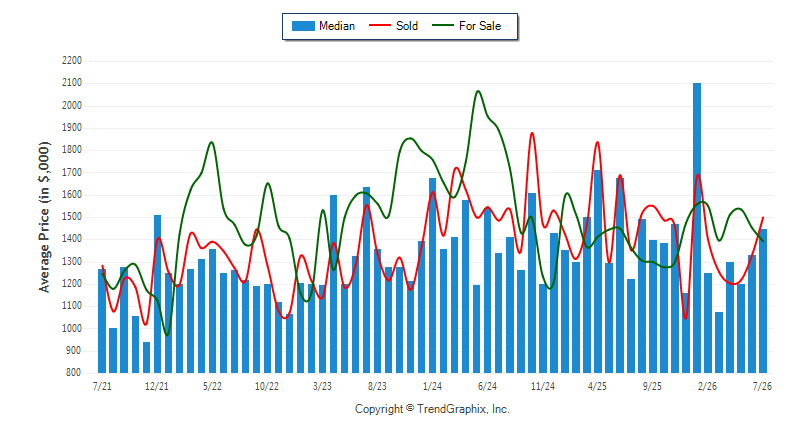The image size is (800, 434).
Task: Click the first bar above 7/21
Action: pyautogui.click(x=102, y=321)
